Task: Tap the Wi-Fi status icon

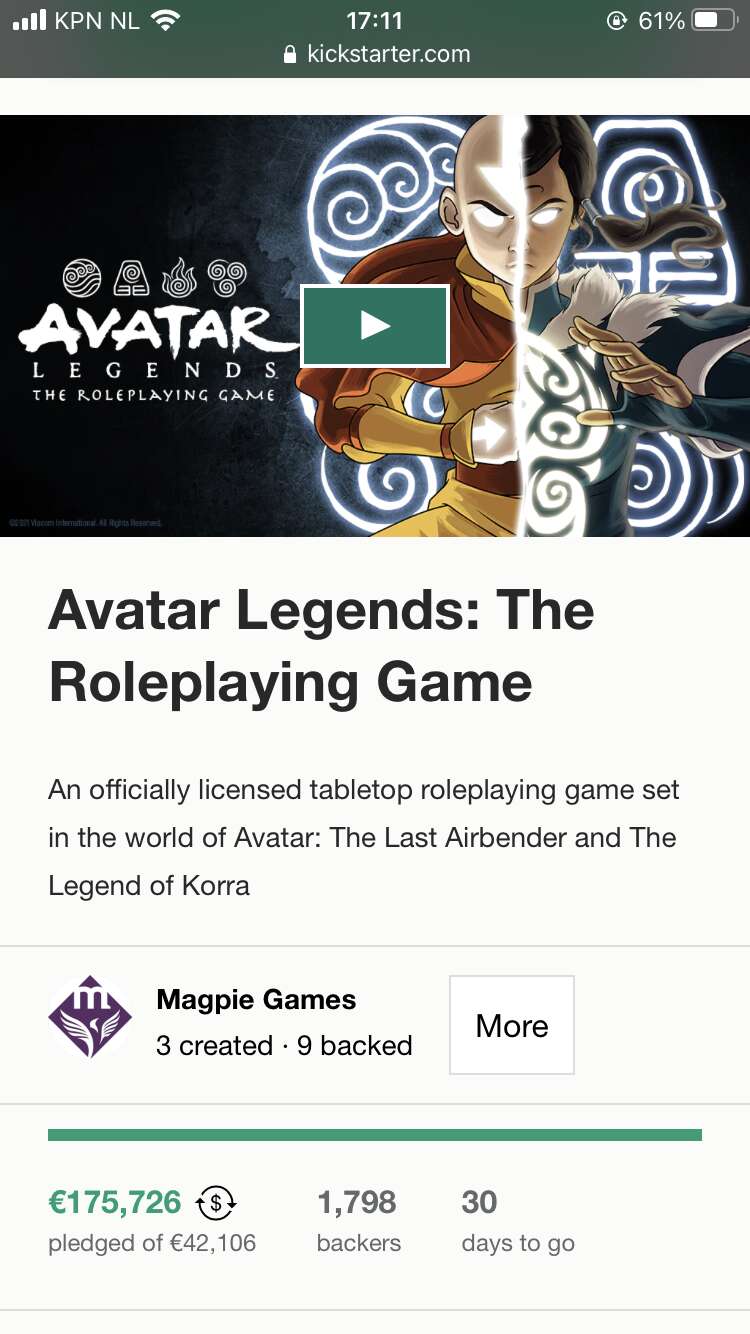Action: (164, 20)
